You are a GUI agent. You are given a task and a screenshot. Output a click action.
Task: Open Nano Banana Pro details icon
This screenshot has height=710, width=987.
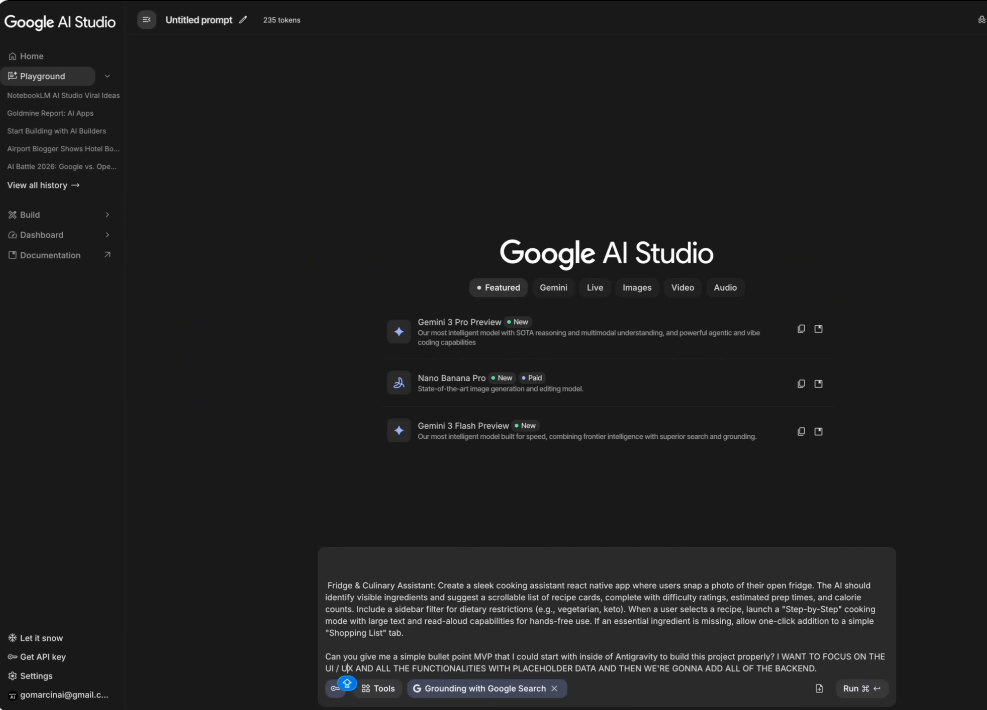818,383
